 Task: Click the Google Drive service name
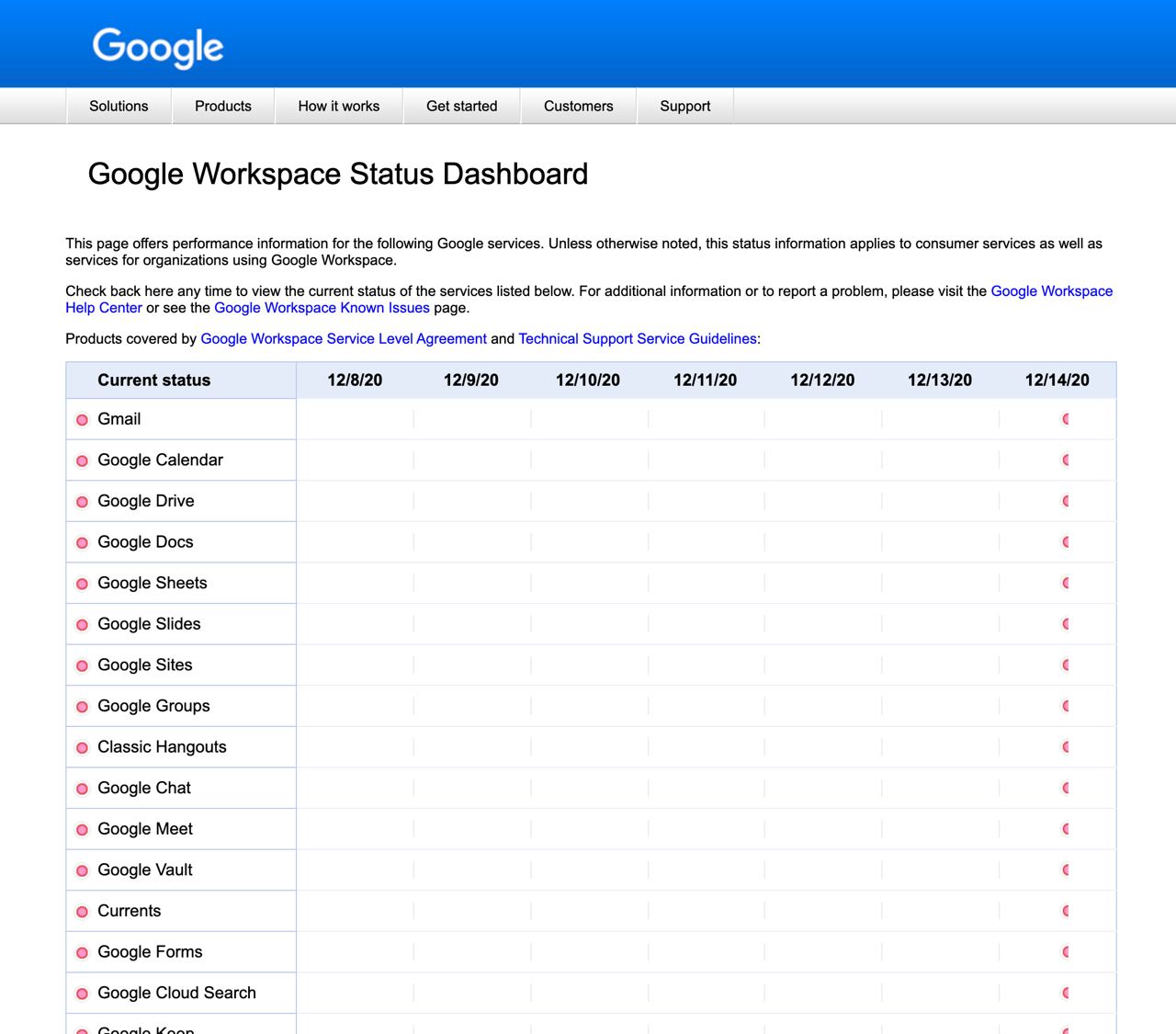[146, 501]
